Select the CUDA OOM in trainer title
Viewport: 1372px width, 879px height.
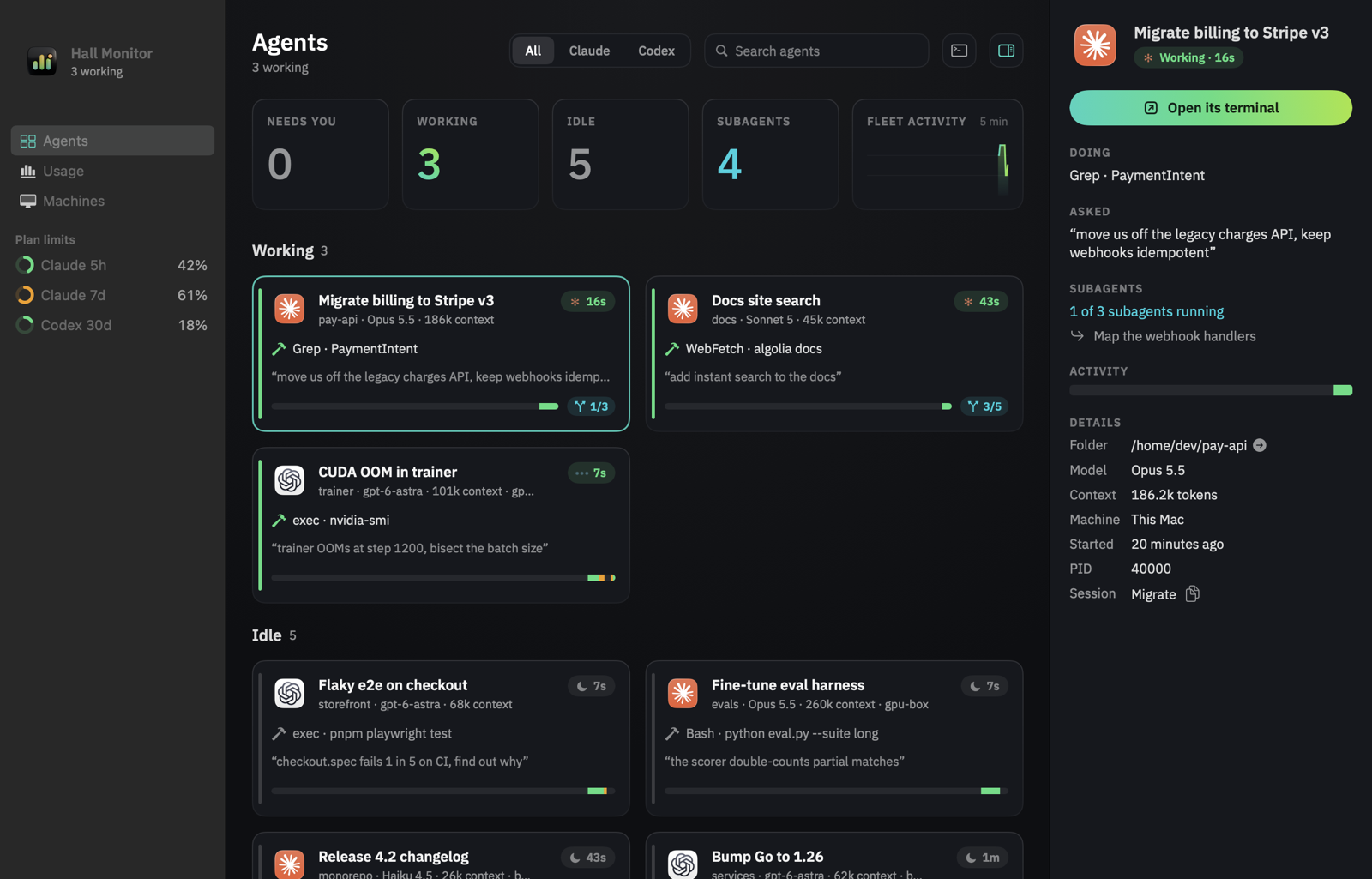tap(388, 472)
